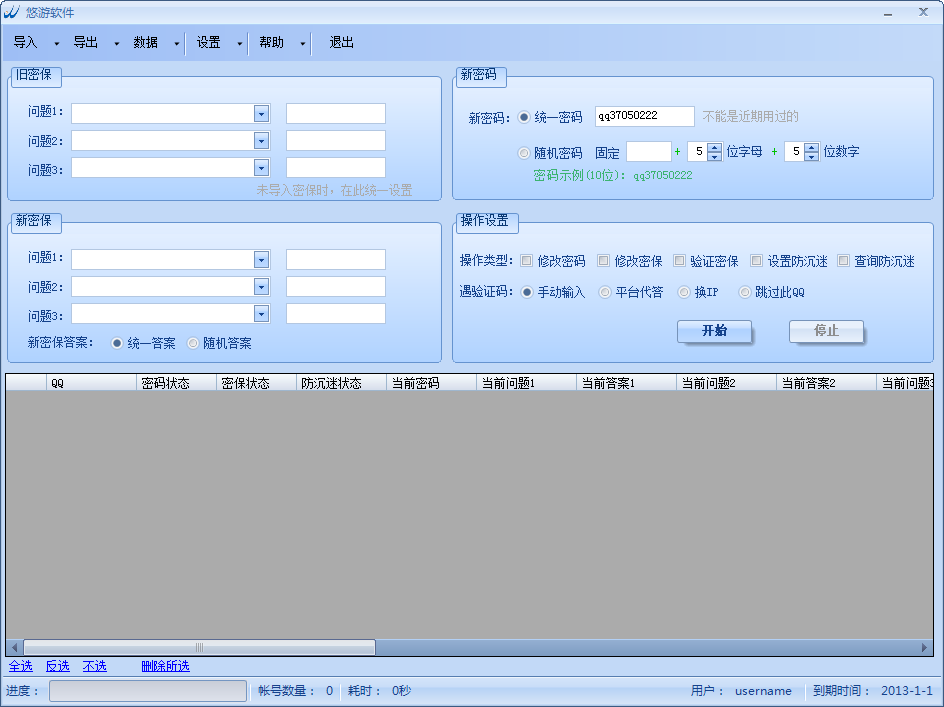Increase the letter count stepper up arrow
944x707 pixels.
pyautogui.click(x=714, y=147)
